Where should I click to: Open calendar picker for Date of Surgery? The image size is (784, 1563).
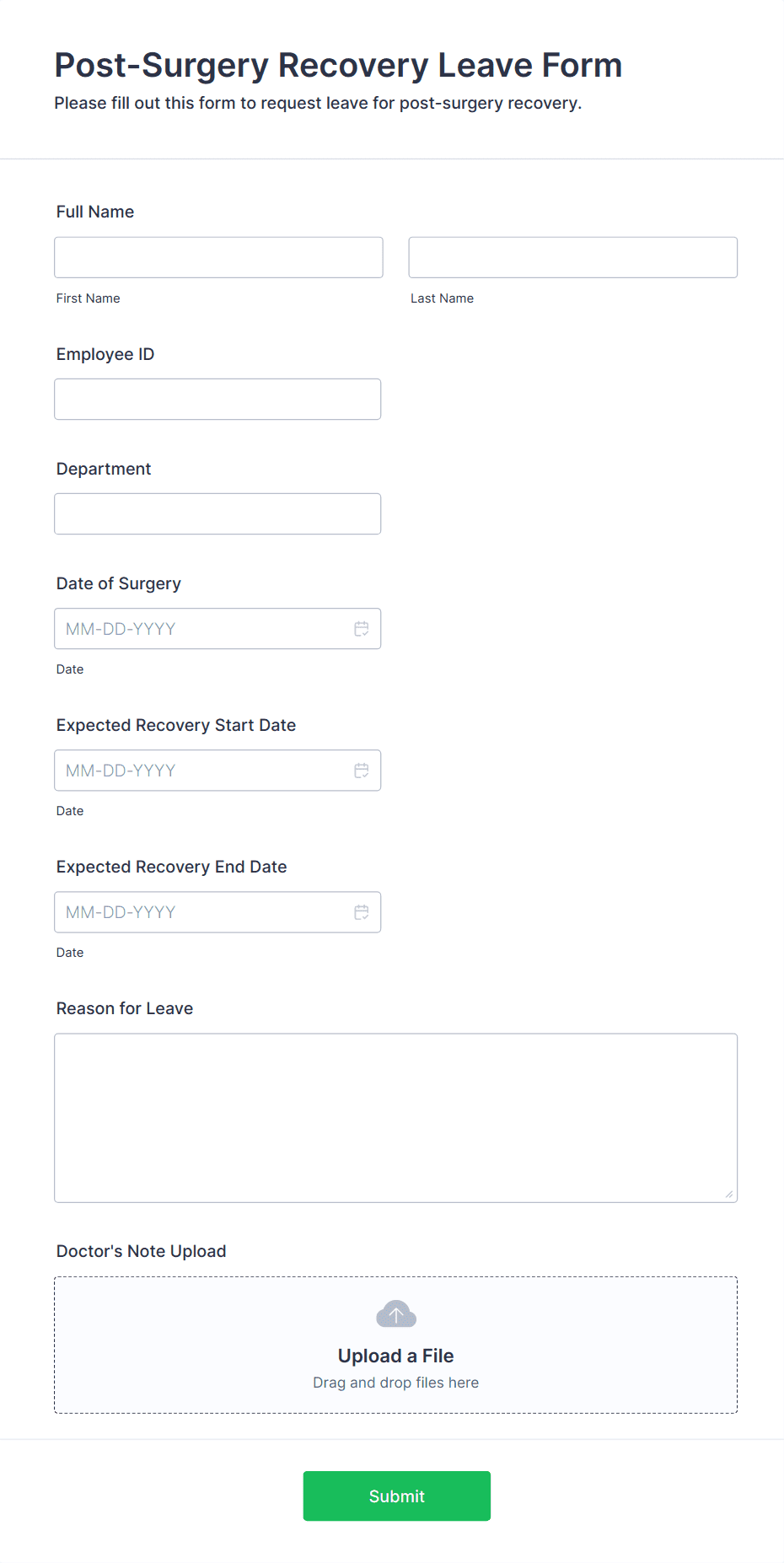click(362, 629)
